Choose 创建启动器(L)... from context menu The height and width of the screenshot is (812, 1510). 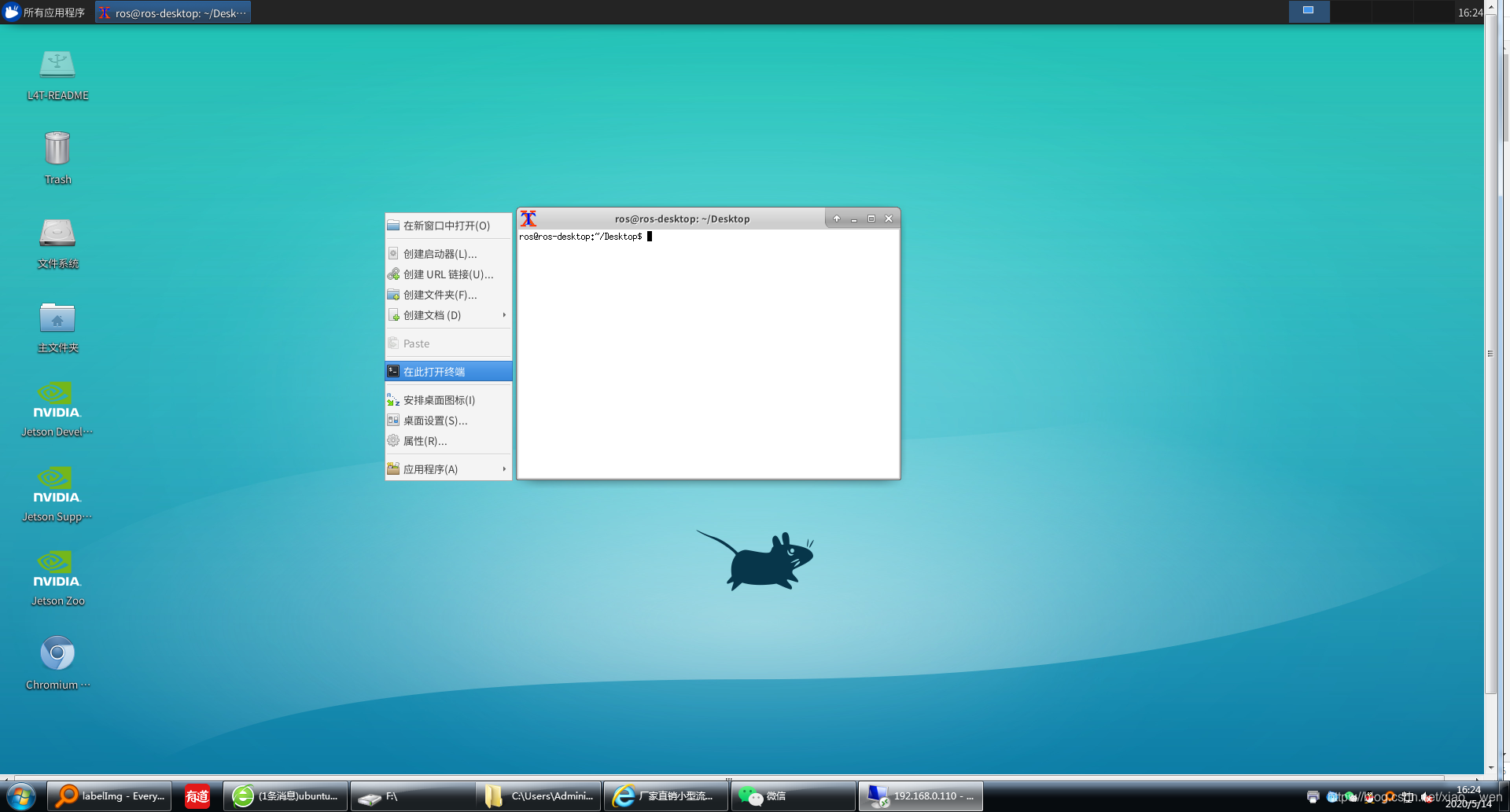pos(448,254)
